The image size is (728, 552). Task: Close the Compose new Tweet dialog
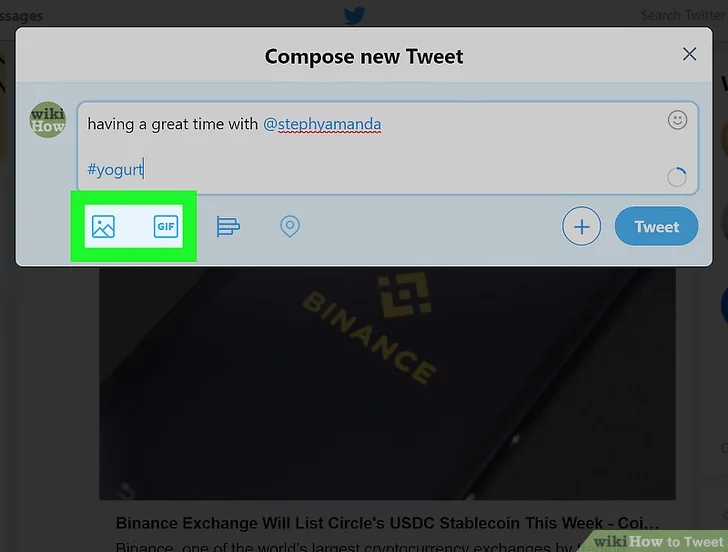[689, 54]
